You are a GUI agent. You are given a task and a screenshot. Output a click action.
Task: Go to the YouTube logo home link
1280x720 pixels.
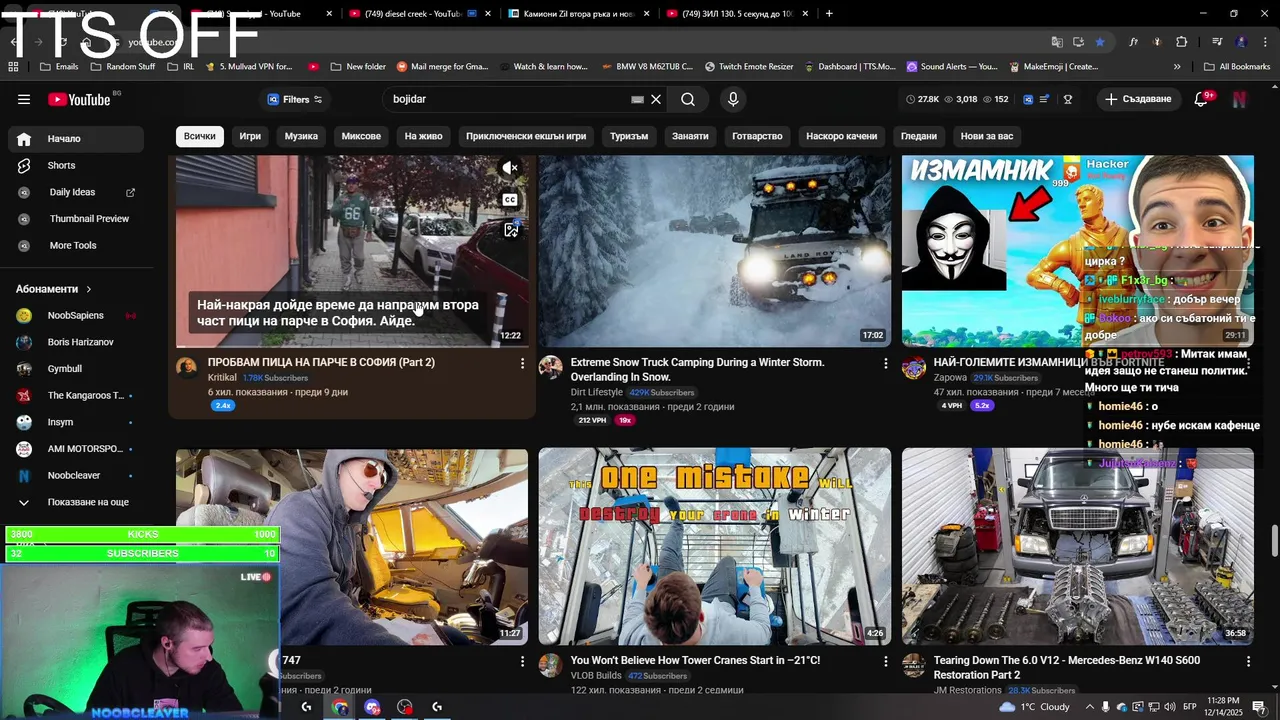click(78, 99)
